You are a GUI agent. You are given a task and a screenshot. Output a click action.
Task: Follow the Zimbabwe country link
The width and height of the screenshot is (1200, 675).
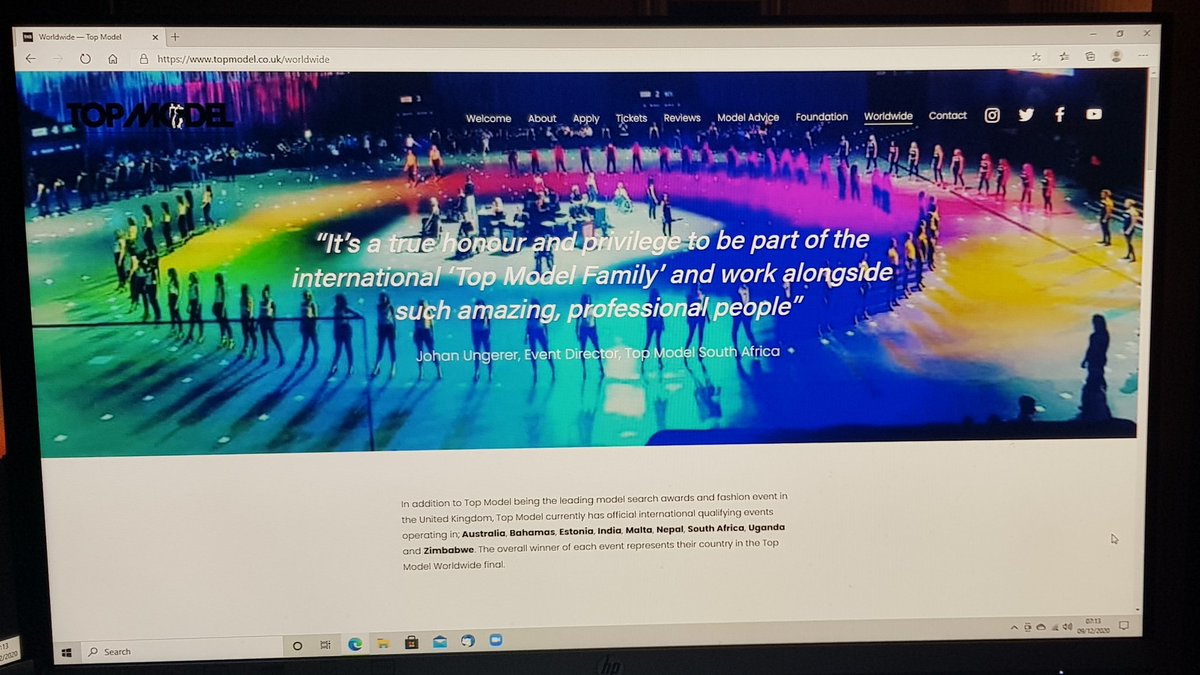tap(450, 550)
